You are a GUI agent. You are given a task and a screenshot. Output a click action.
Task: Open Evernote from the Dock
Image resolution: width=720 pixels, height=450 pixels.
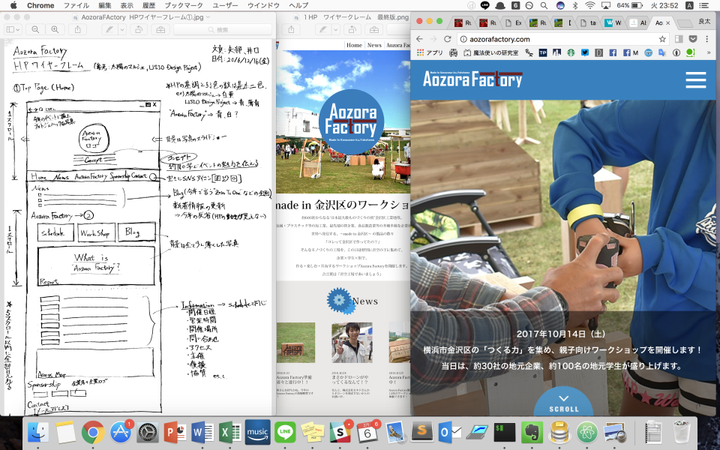point(532,432)
